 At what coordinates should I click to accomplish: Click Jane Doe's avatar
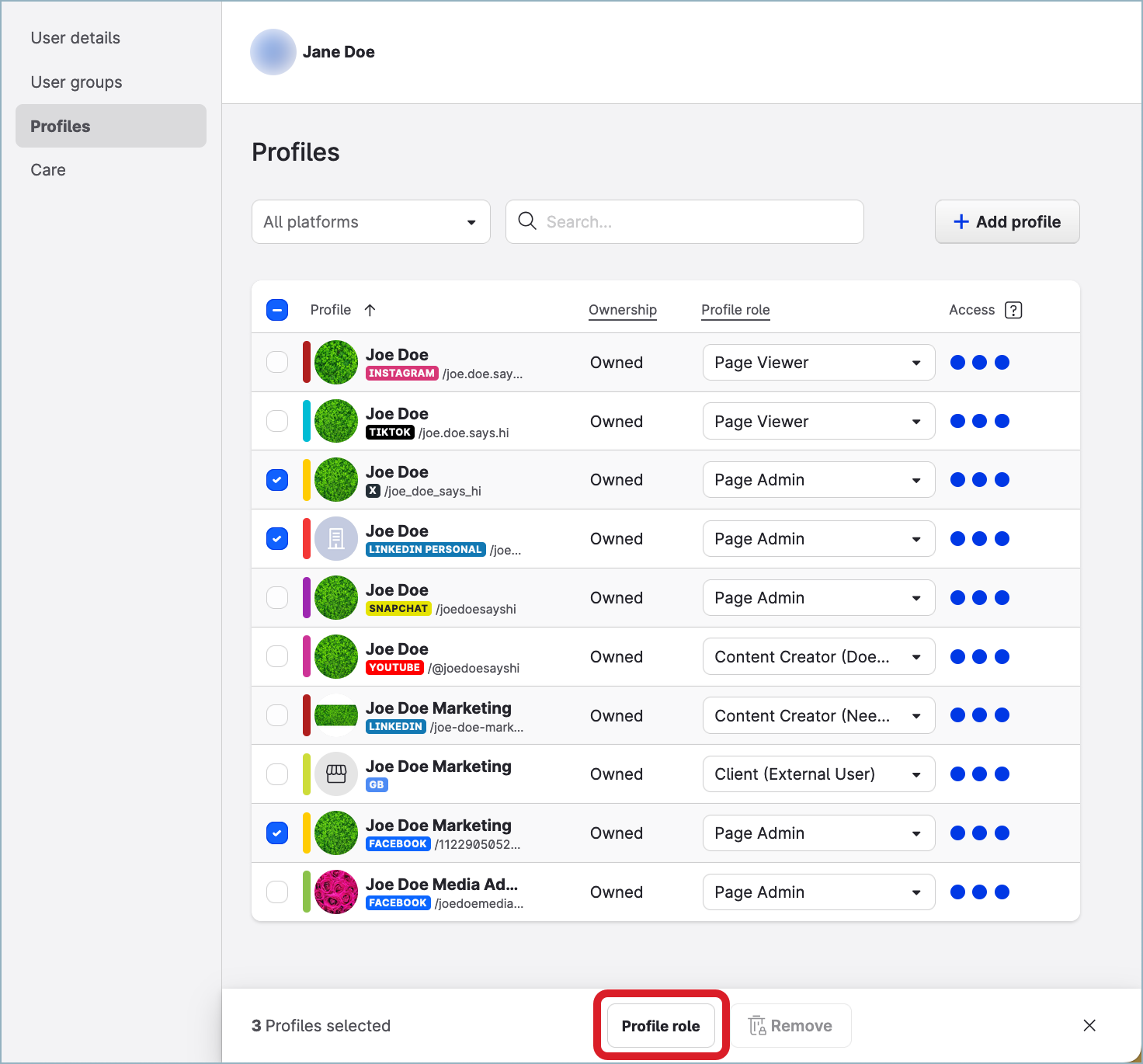[x=273, y=52]
